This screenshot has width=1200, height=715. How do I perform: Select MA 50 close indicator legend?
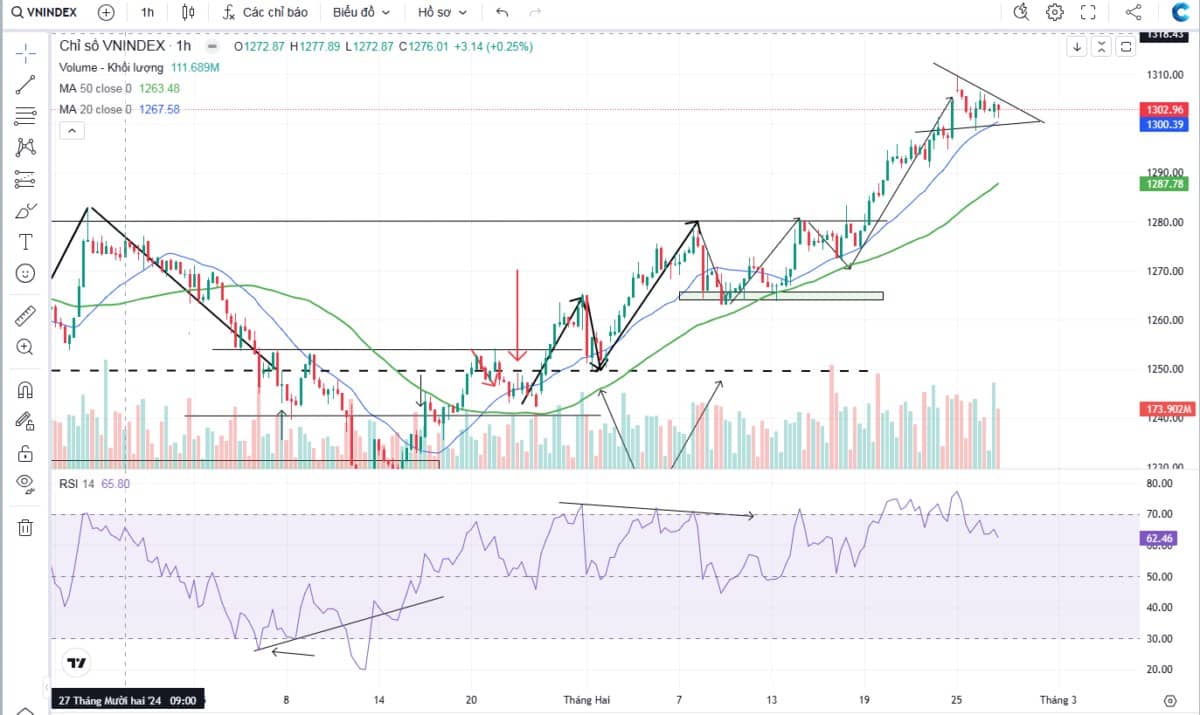pyautogui.click(x=95, y=88)
